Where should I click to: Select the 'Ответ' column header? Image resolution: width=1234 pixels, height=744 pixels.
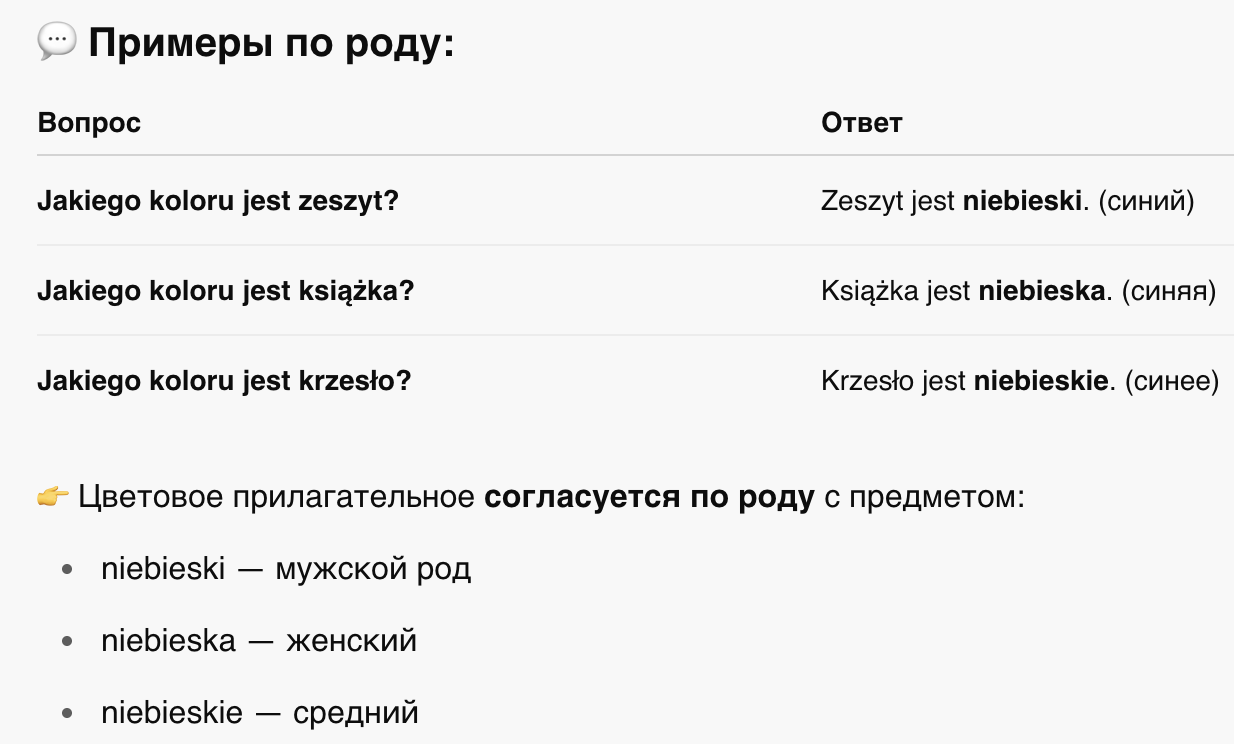pyautogui.click(x=862, y=123)
